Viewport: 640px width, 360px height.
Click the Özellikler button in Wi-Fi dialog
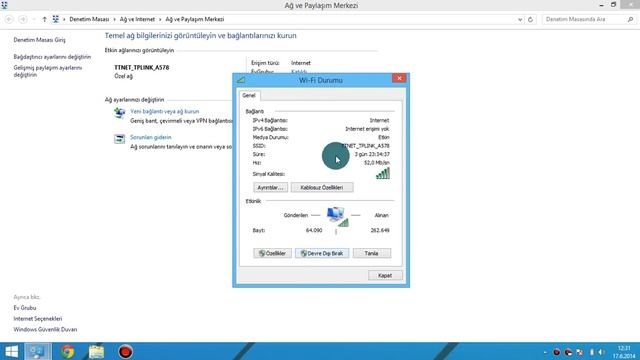272,253
